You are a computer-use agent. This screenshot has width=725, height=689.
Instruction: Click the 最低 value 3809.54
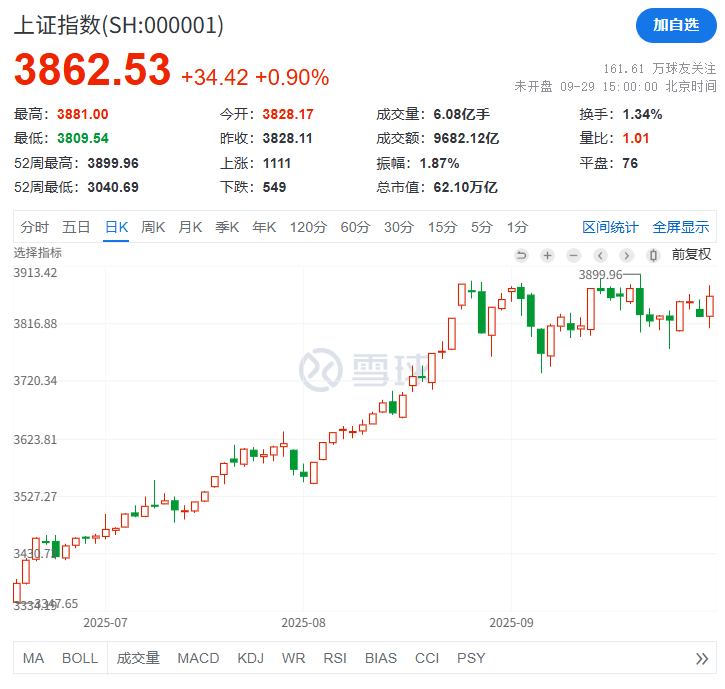[83, 138]
